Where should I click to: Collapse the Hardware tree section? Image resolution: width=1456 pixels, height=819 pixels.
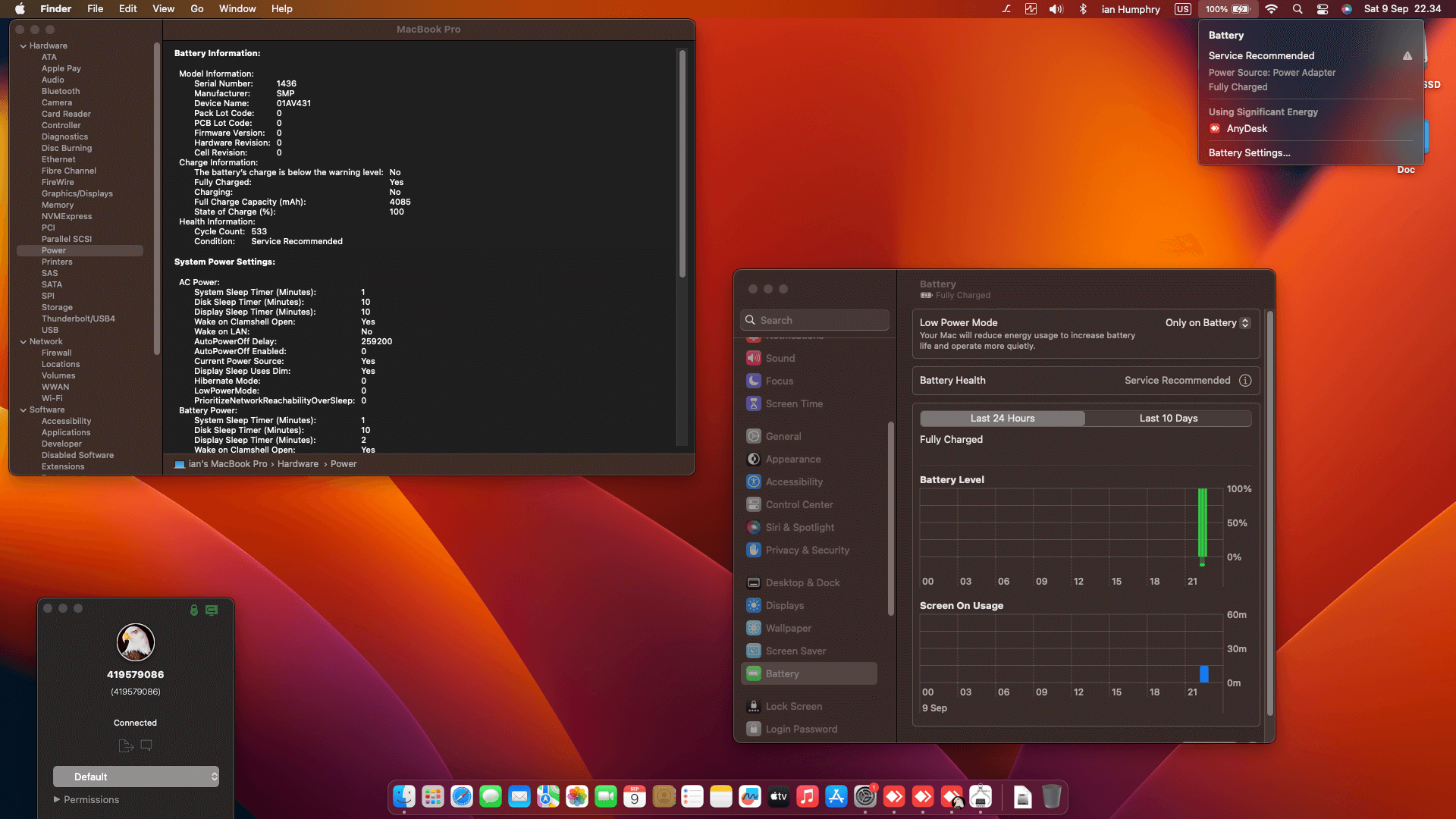[23, 45]
